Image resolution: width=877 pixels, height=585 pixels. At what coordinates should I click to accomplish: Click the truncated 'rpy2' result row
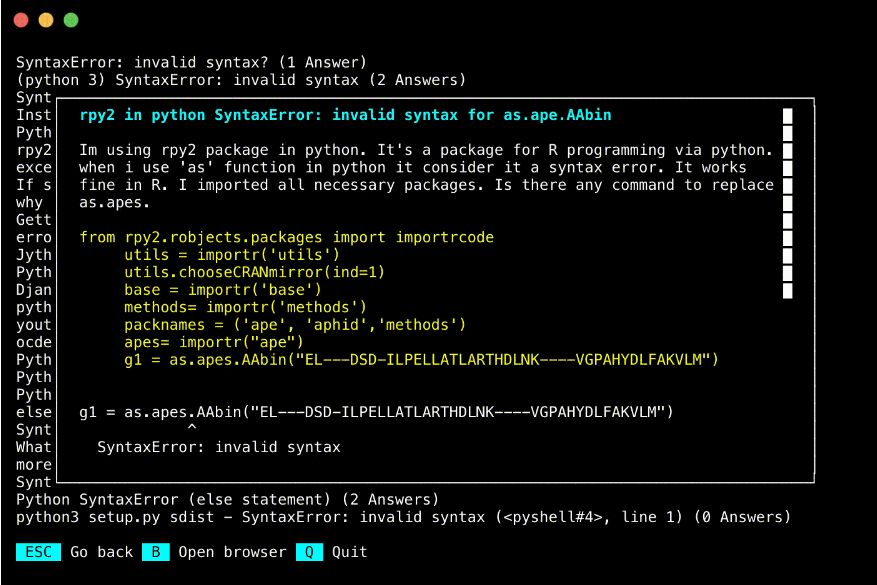tap(34, 150)
